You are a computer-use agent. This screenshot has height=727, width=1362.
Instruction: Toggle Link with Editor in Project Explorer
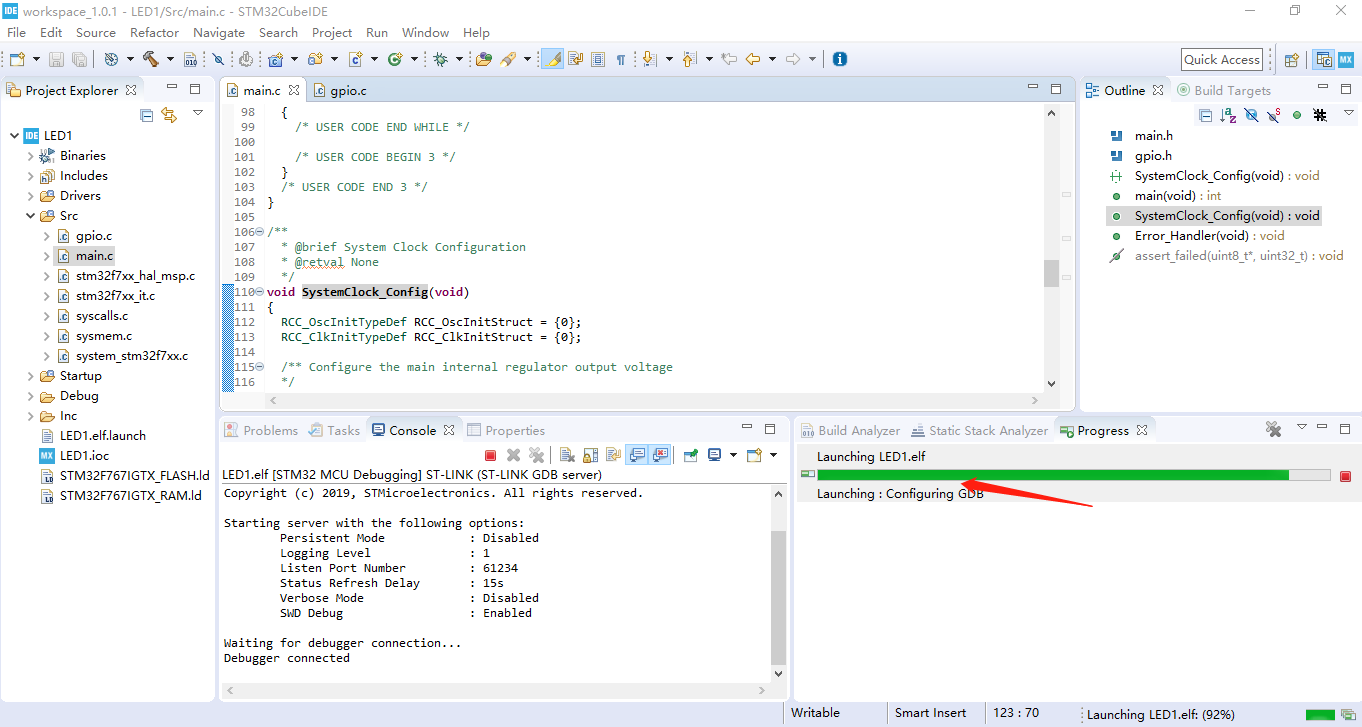169,115
